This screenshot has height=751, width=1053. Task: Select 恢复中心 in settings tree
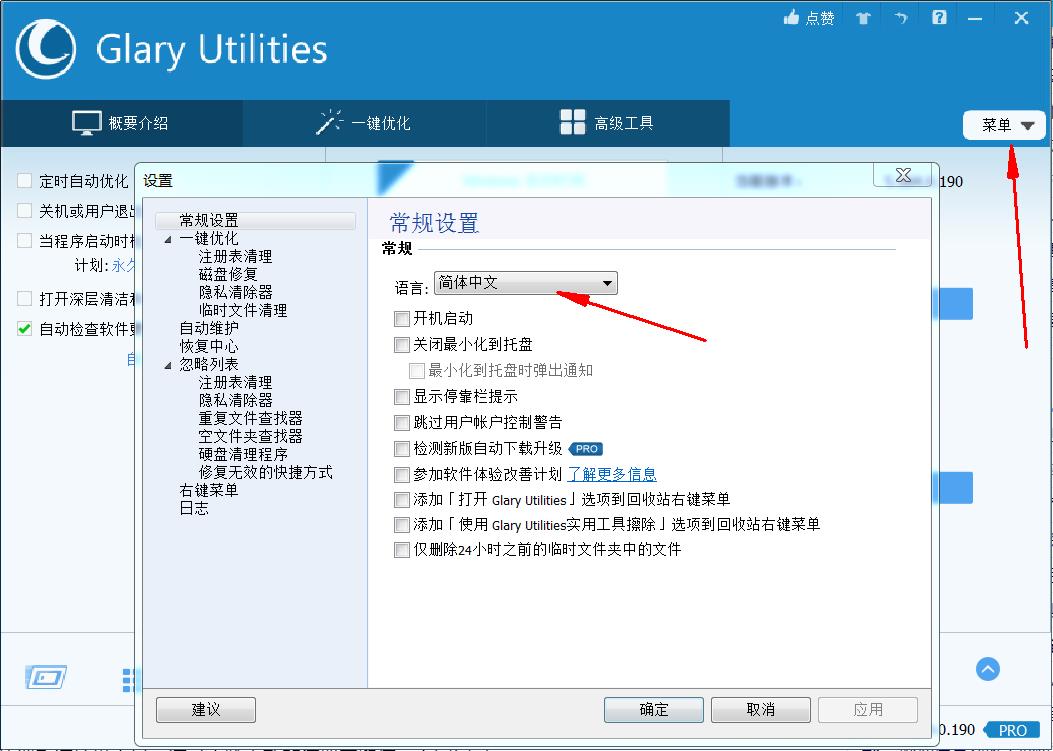209,346
